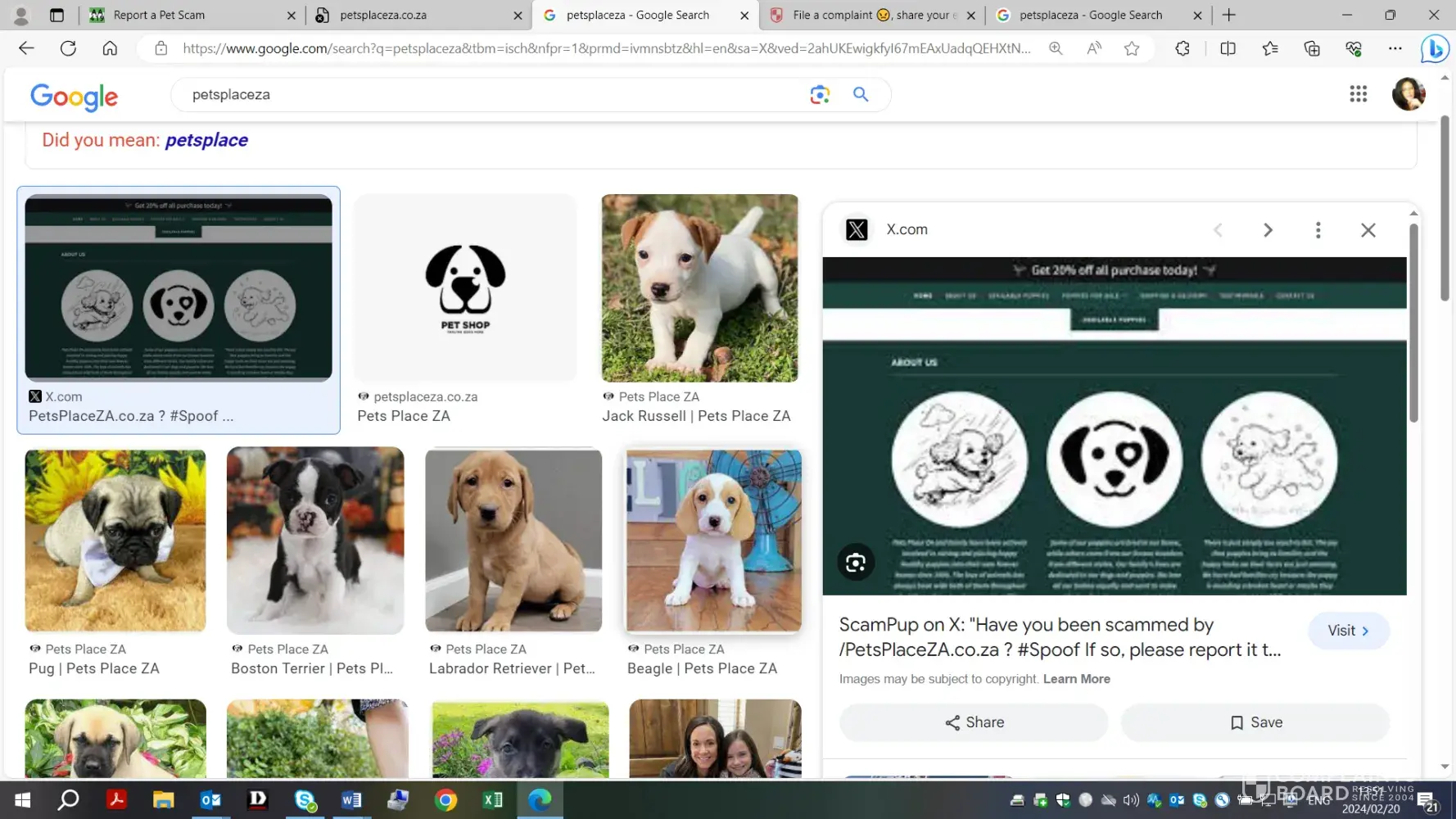Screen dimensions: 1456x819
Task: Click the Lens icon on preview image
Action: pyautogui.click(x=856, y=563)
